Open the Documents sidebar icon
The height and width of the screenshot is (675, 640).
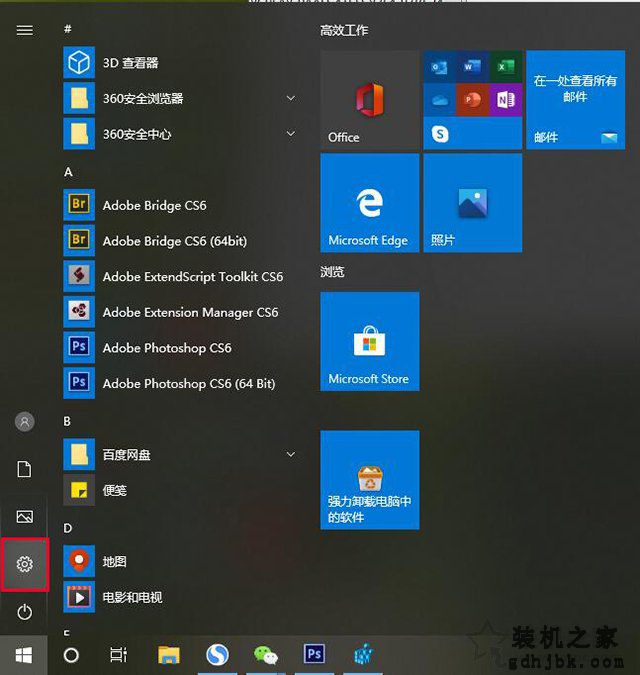coord(25,469)
